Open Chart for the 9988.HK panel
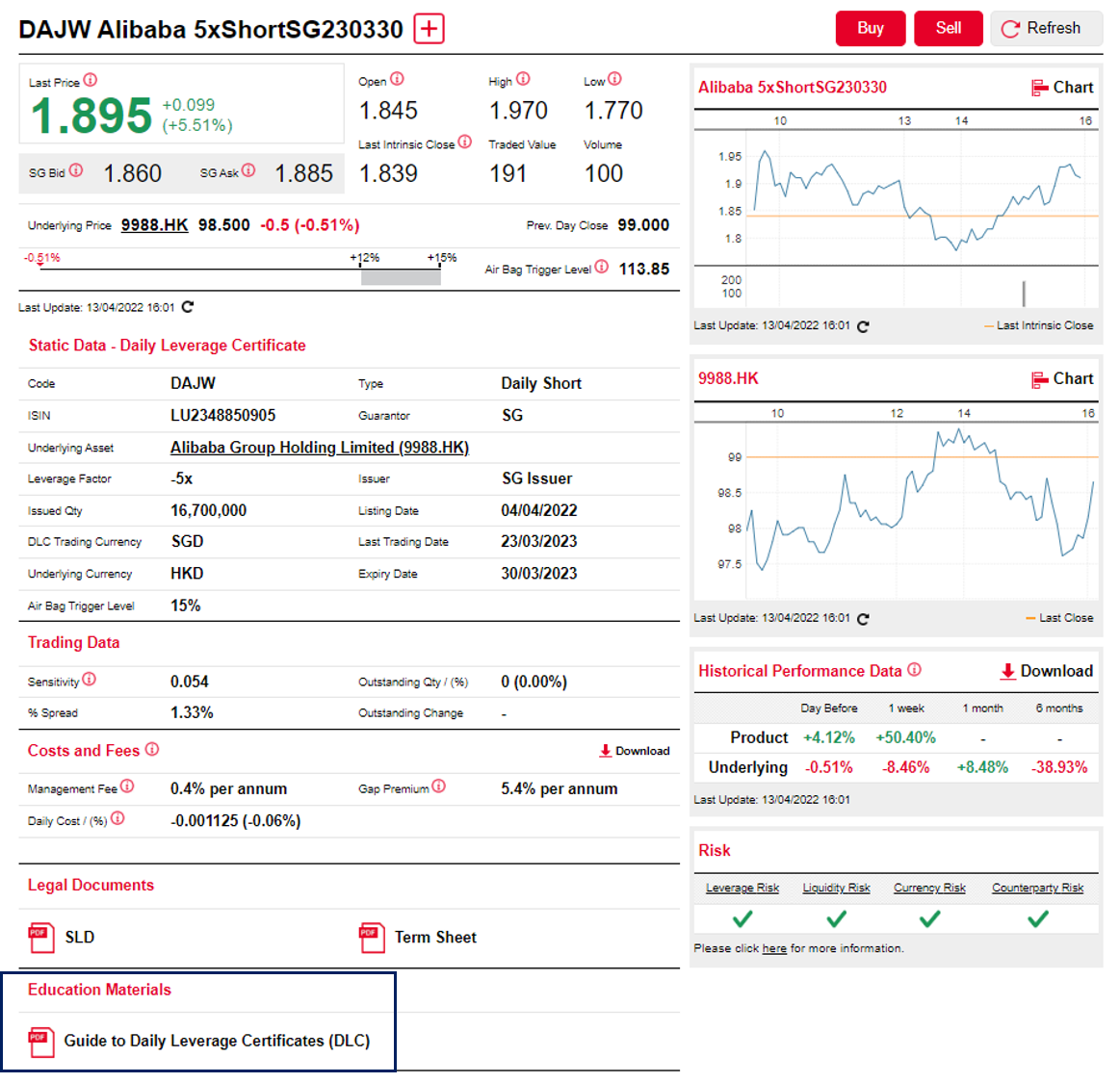The height and width of the screenshot is (1083, 1120). click(x=1062, y=379)
